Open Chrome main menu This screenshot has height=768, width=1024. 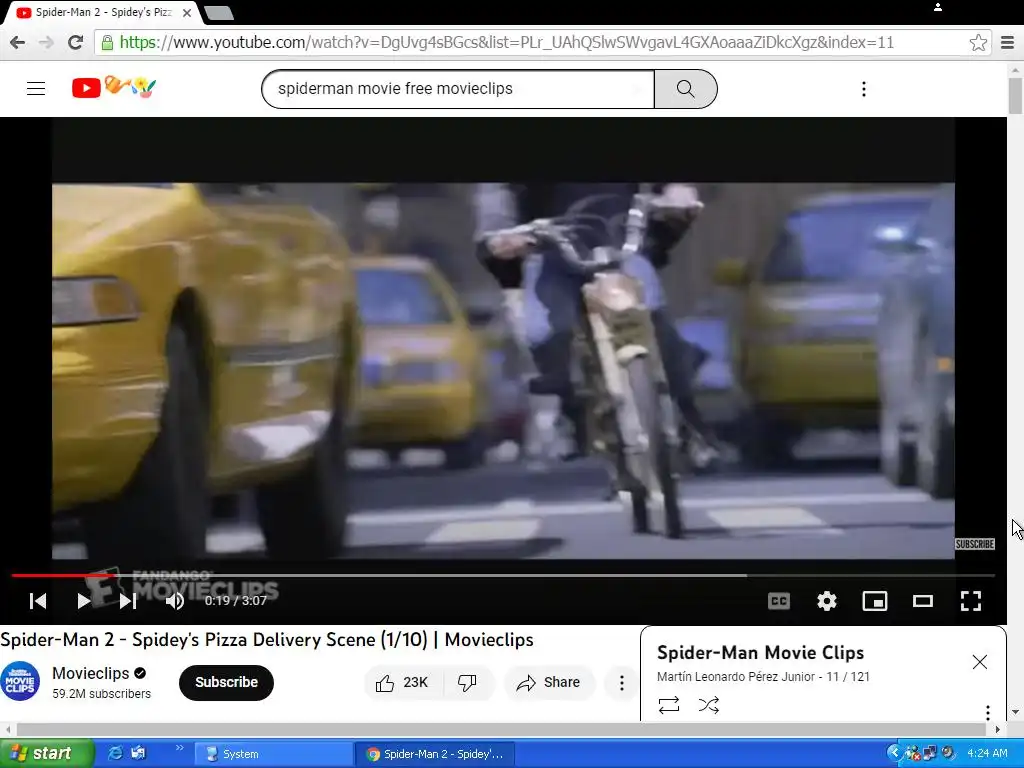(x=1008, y=42)
